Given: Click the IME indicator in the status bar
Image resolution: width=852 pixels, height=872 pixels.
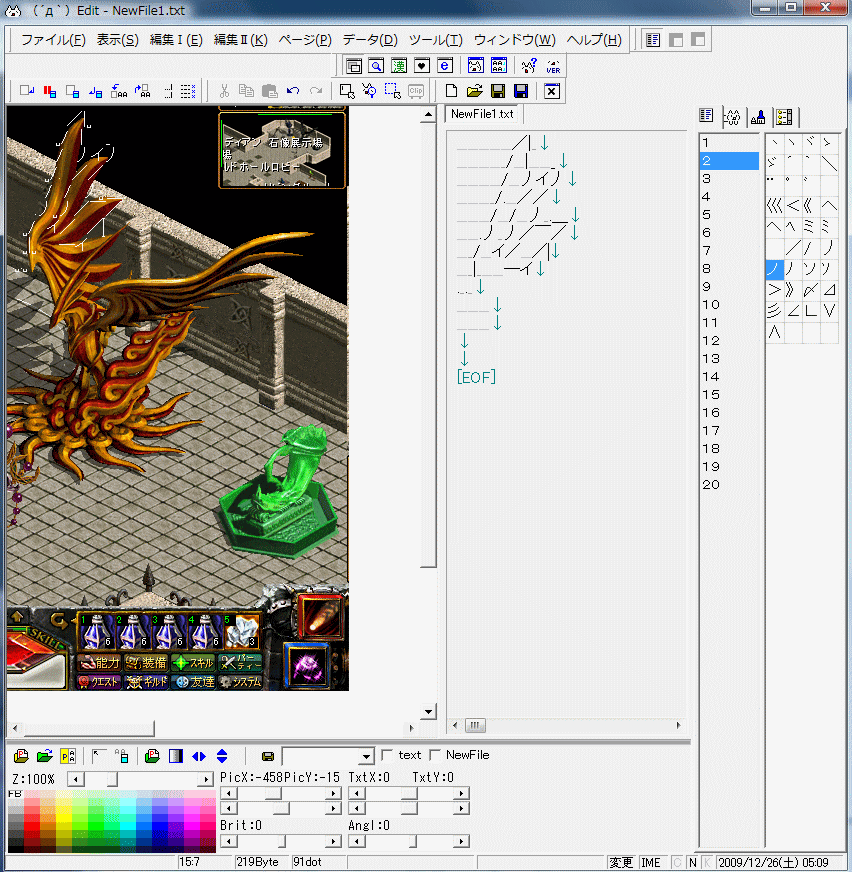Looking at the screenshot, I should (651, 863).
